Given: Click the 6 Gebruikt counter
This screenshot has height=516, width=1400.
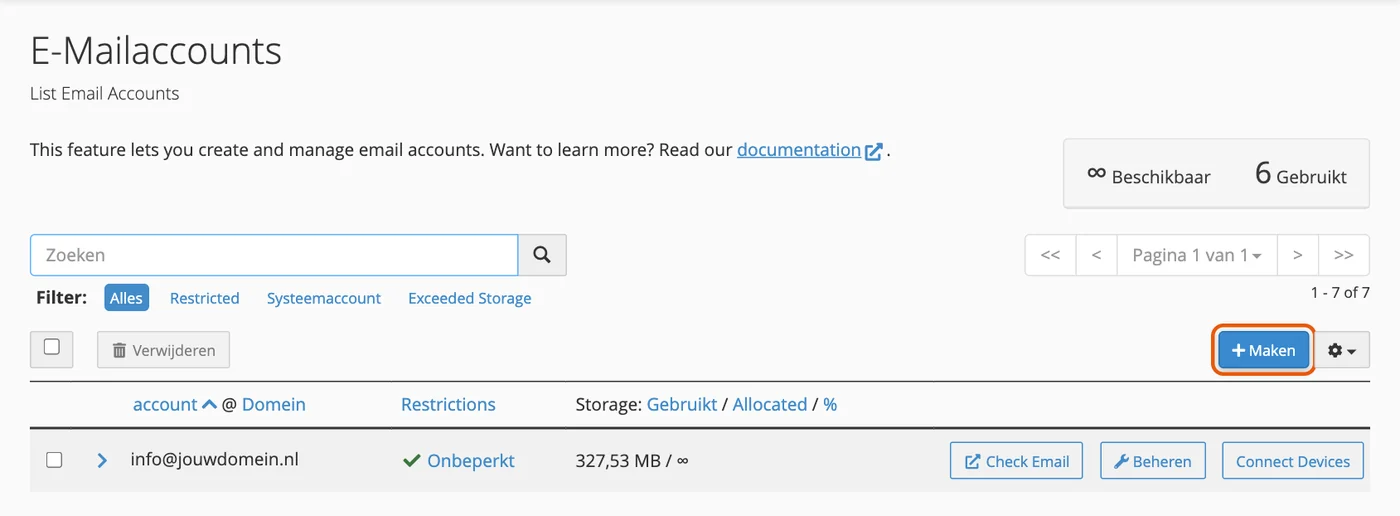Looking at the screenshot, I should tap(1300, 174).
